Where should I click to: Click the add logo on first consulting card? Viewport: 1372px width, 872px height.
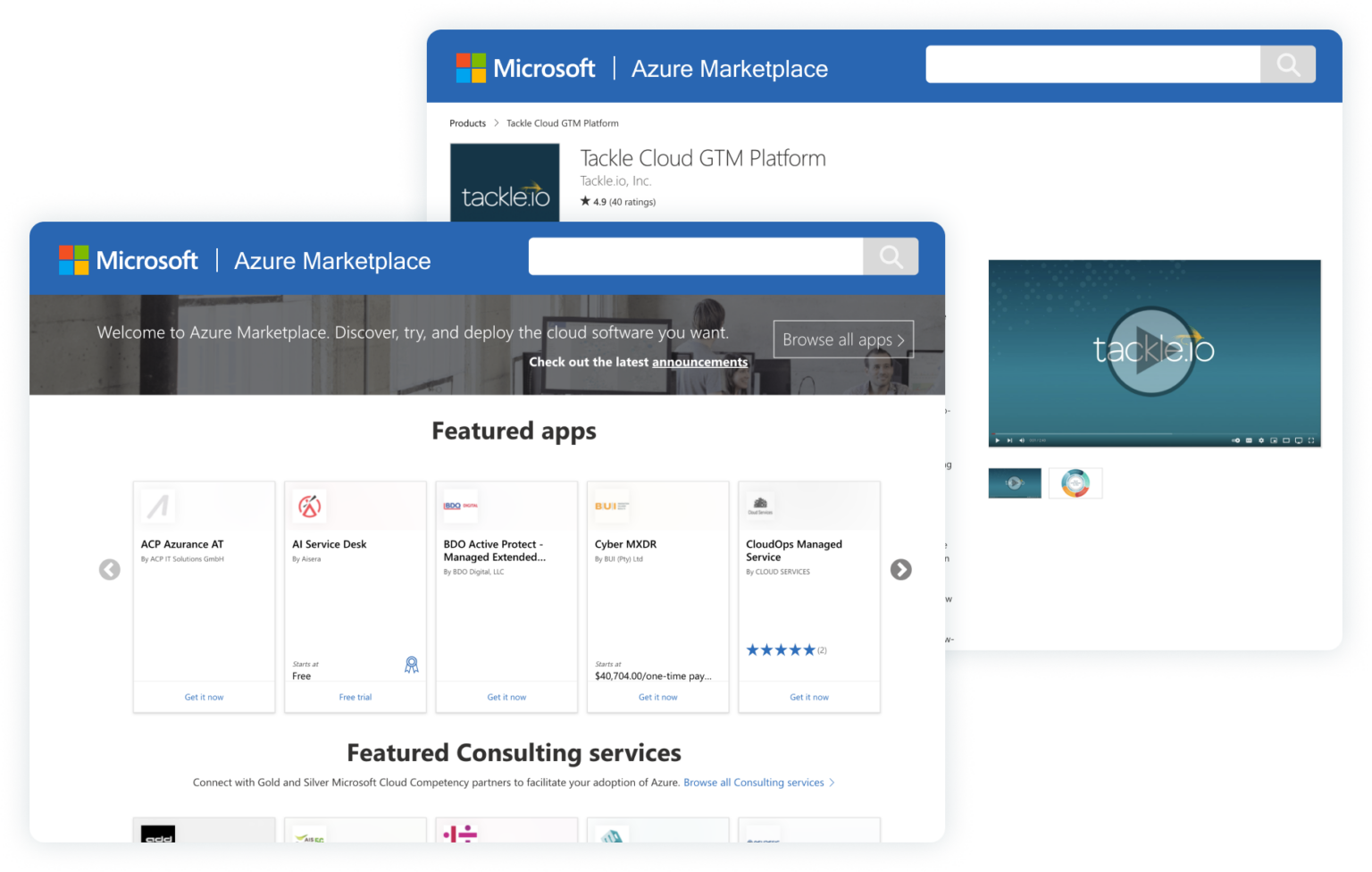[158, 834]
